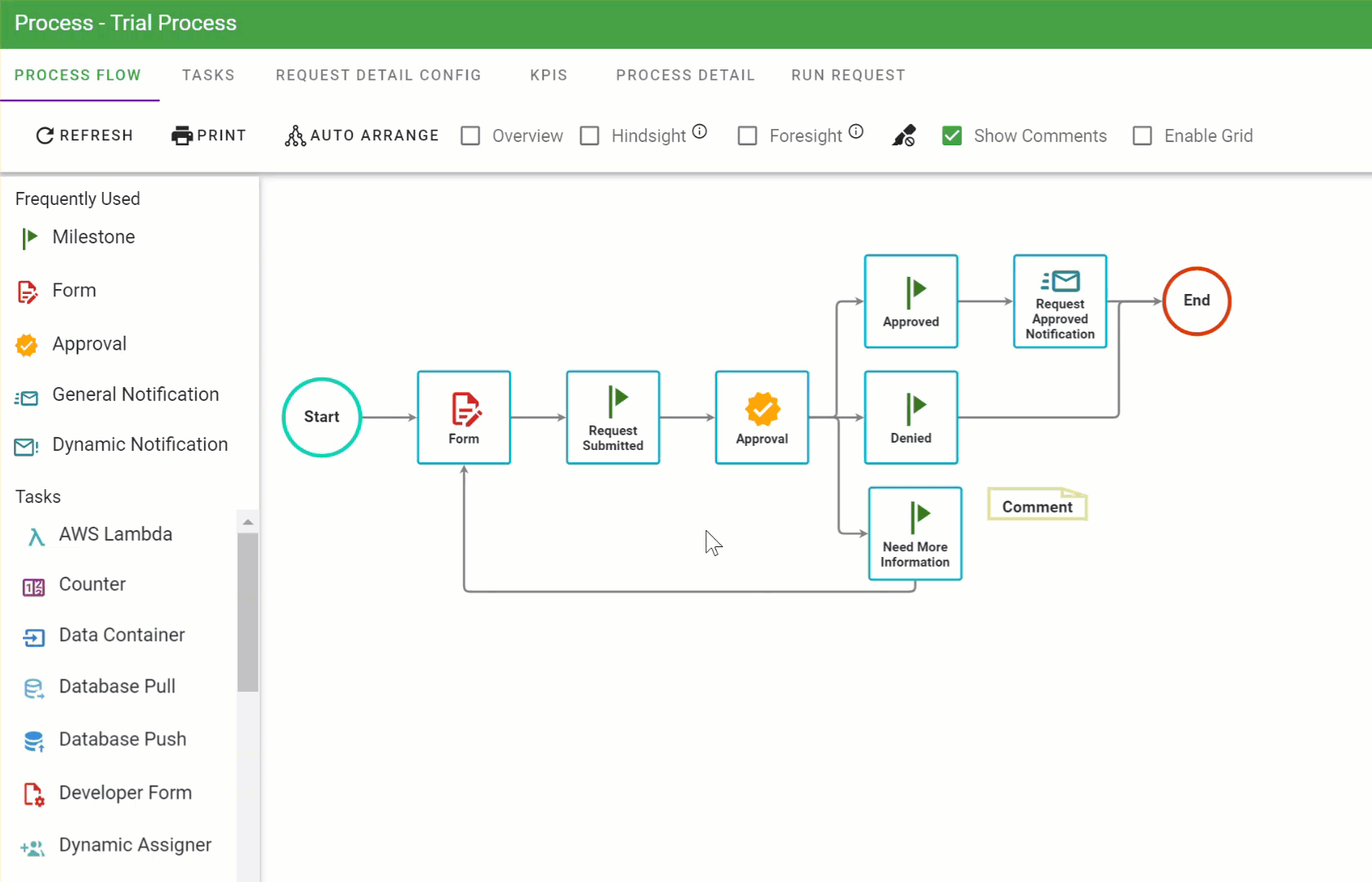
Task: Click the AWS Lambda task icon
Action: tap(35, 536)
